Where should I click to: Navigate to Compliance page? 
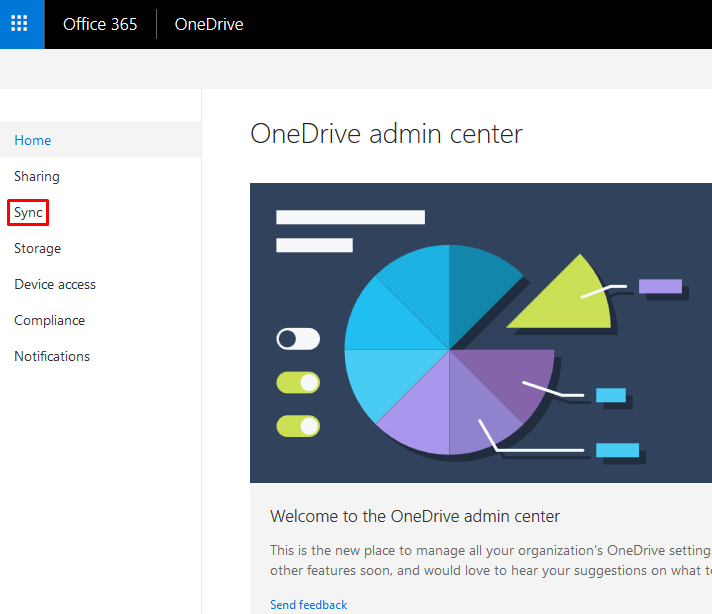tap(49, 320)
